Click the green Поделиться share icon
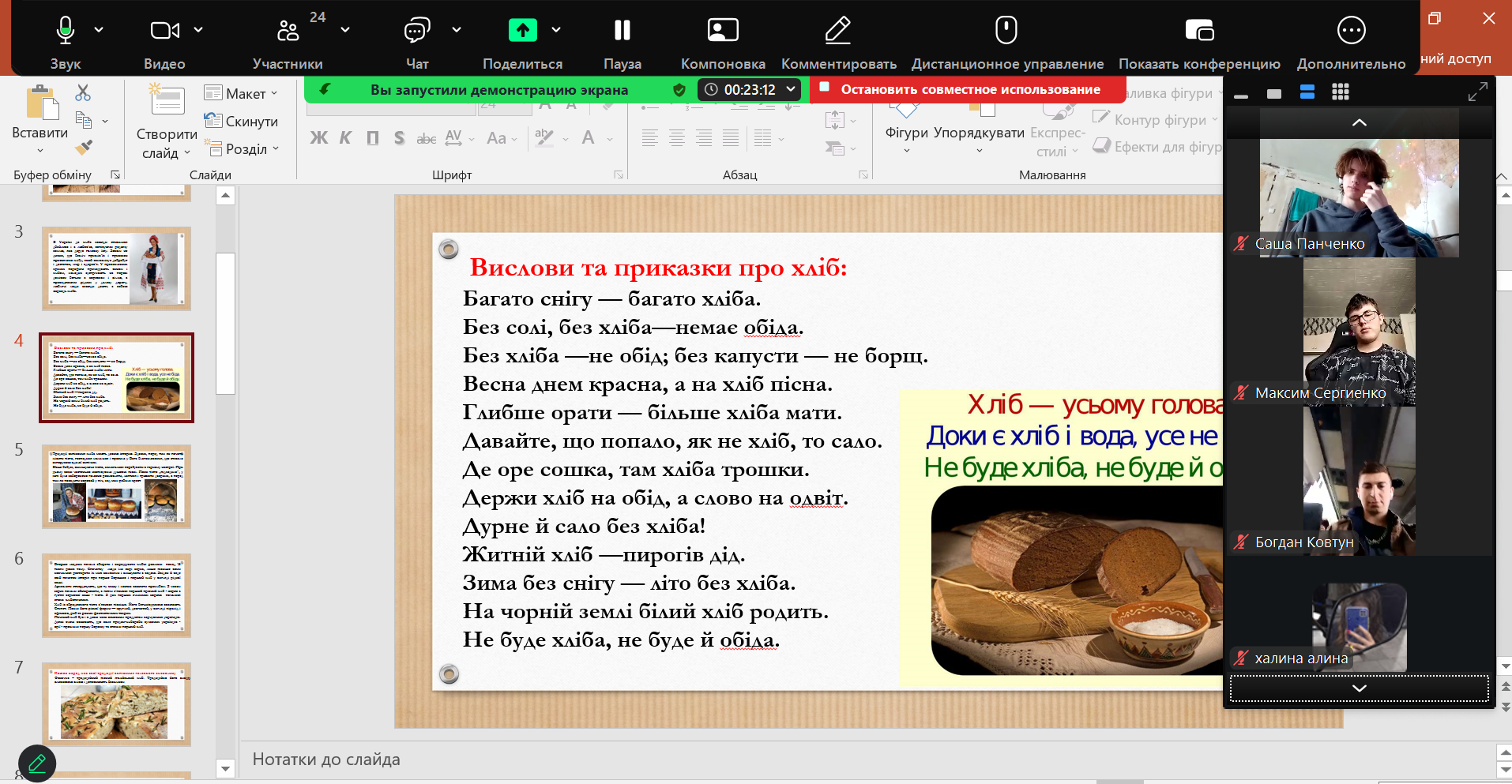 tap(522, 31)
